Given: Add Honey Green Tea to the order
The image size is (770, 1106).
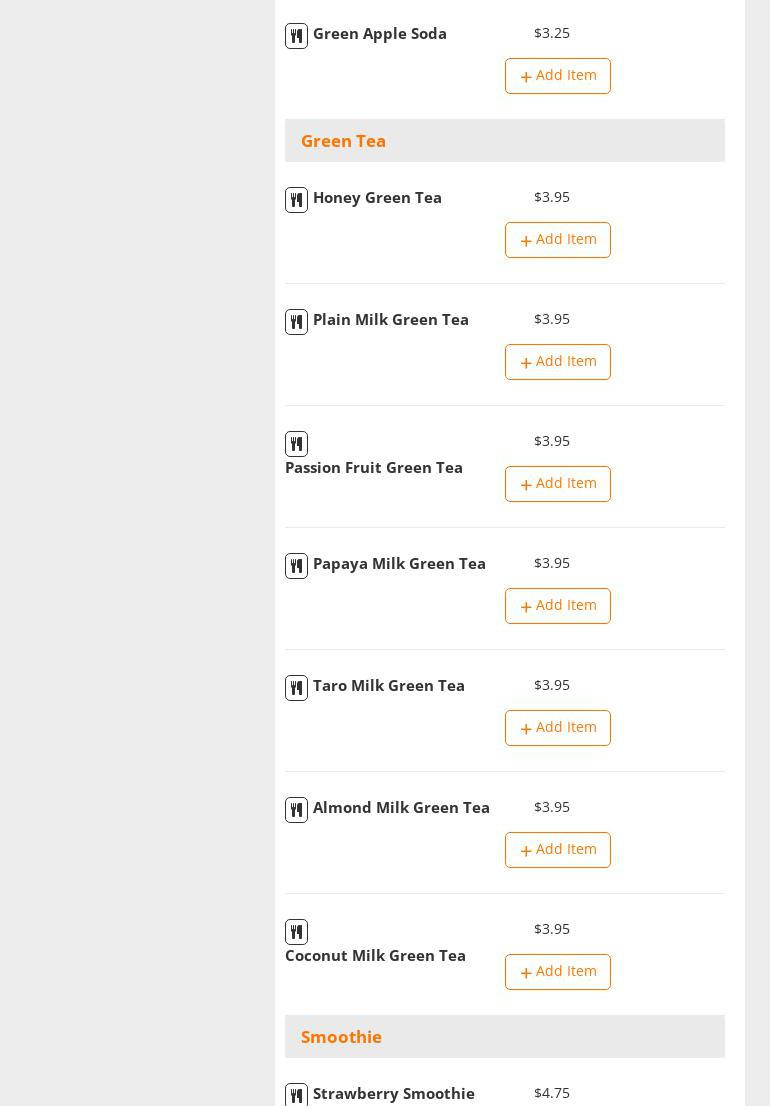Looking at the screenshot, I should pyautogui.click(x=557, y=240).
